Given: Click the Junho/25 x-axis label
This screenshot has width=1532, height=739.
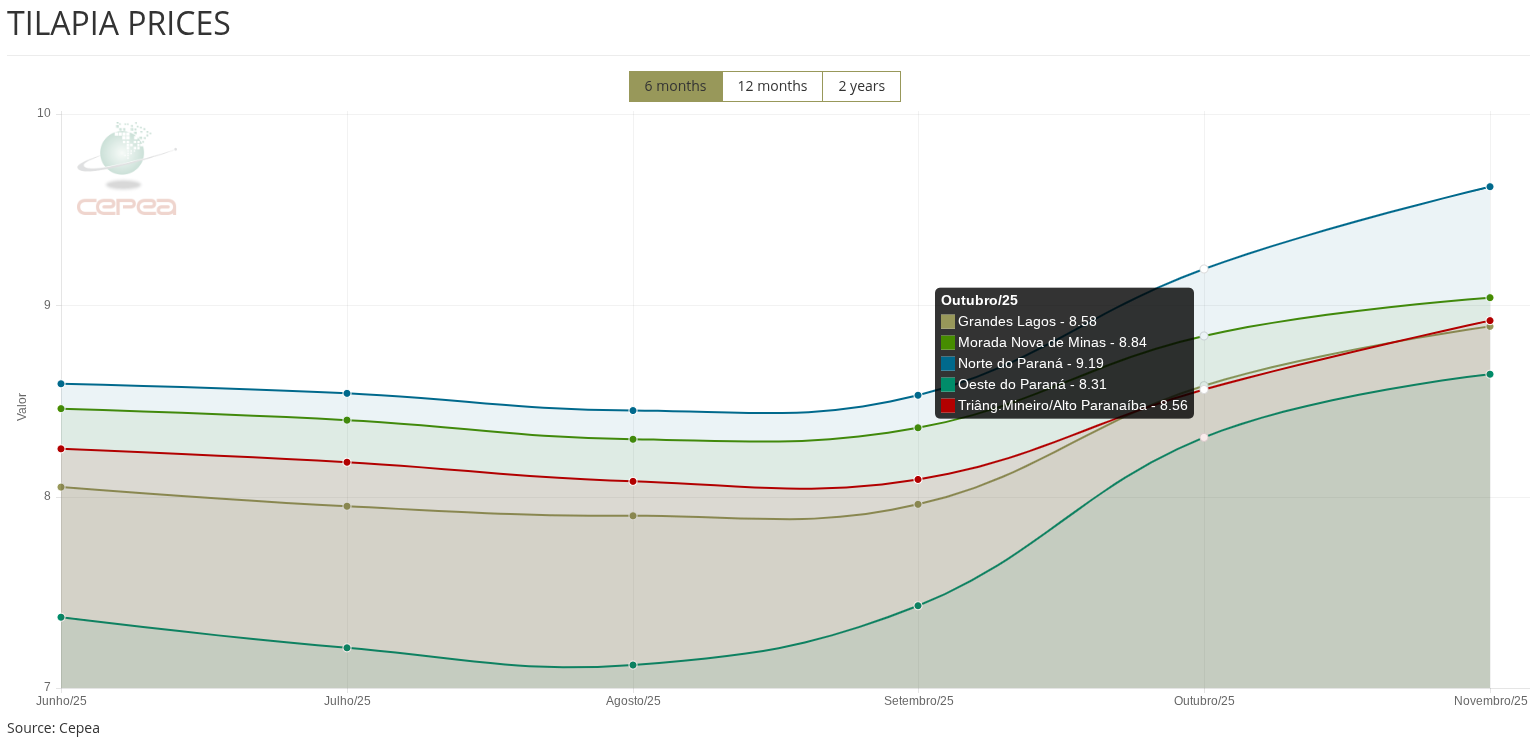Looking at the screenshot, I should pos(62,701).
